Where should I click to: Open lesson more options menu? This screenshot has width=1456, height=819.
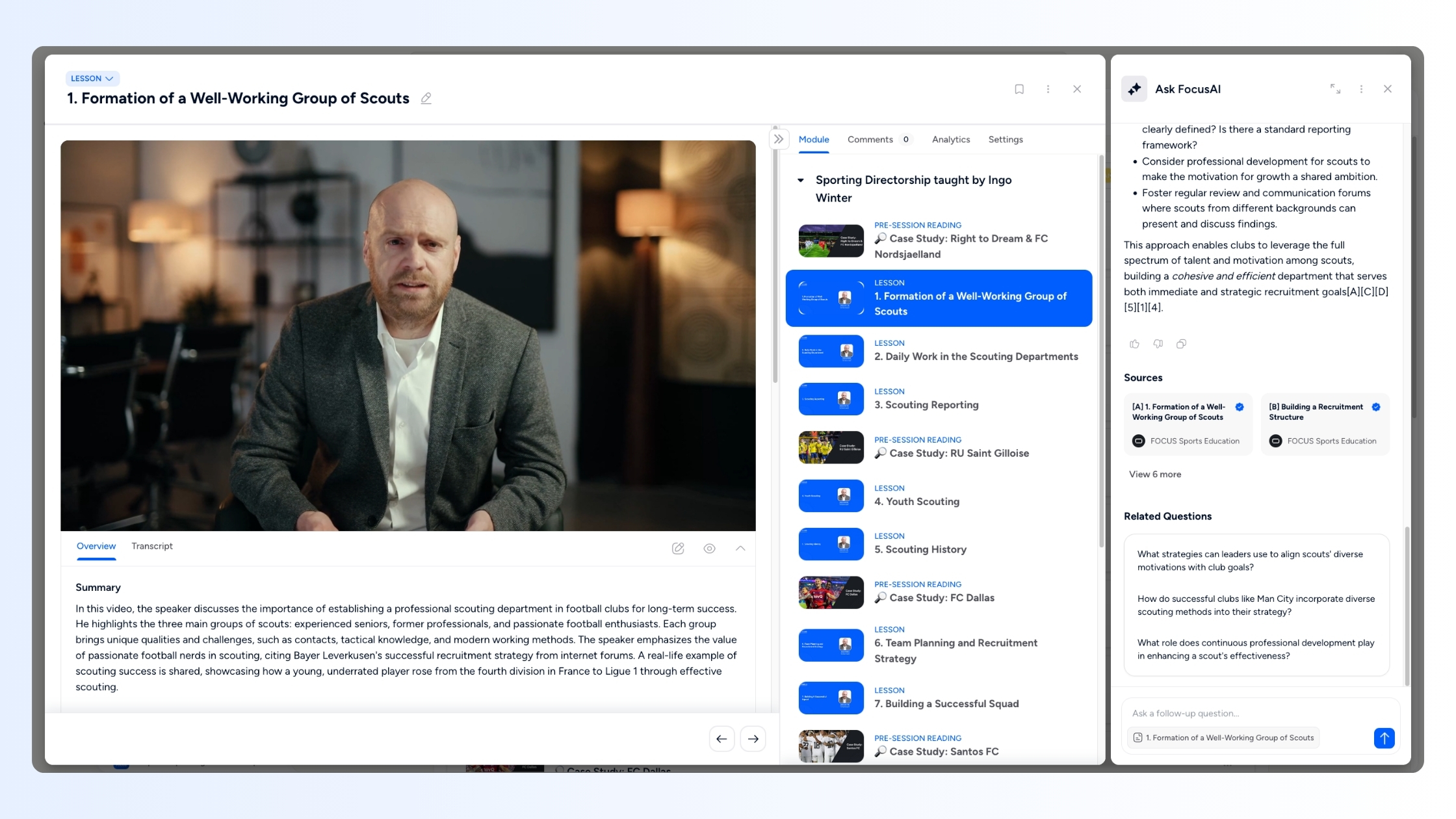1048,89
